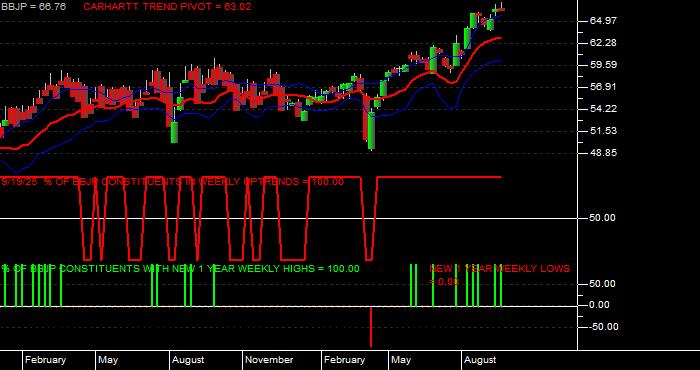The width and height of the screenshot is (700, 370).
Task: Click the second August date label
Action: click(480, 360)
